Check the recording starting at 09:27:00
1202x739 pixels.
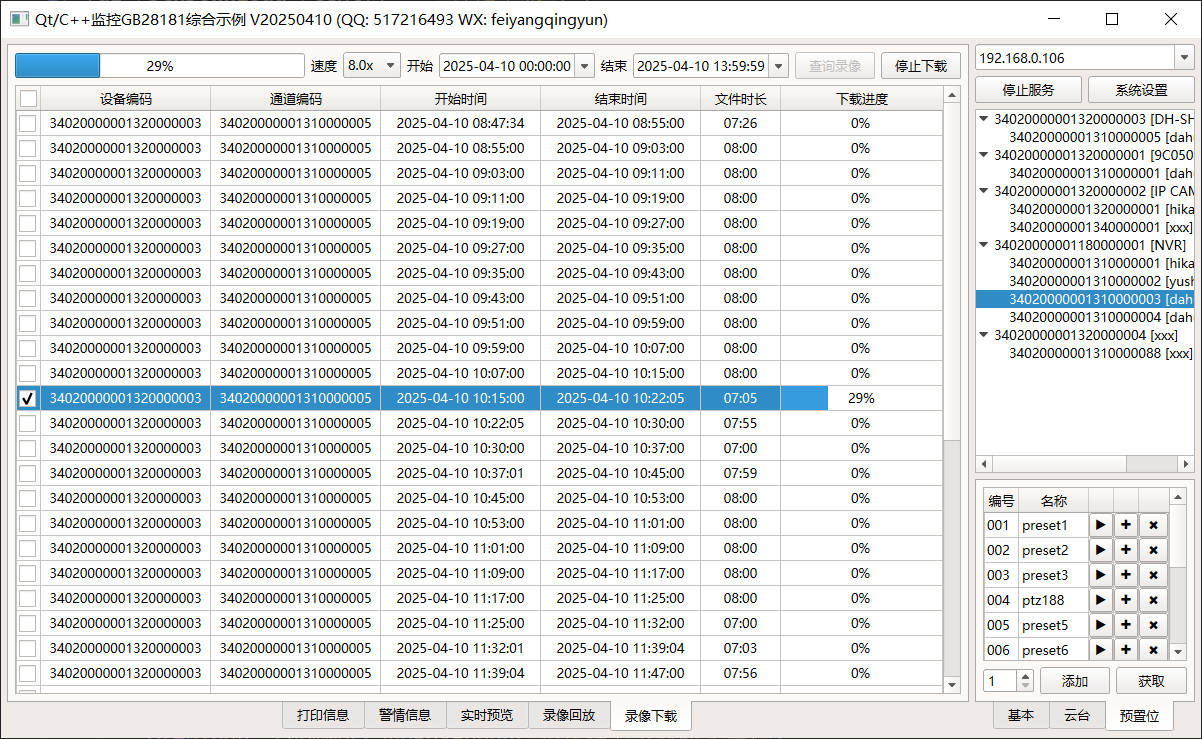[28, 248]
